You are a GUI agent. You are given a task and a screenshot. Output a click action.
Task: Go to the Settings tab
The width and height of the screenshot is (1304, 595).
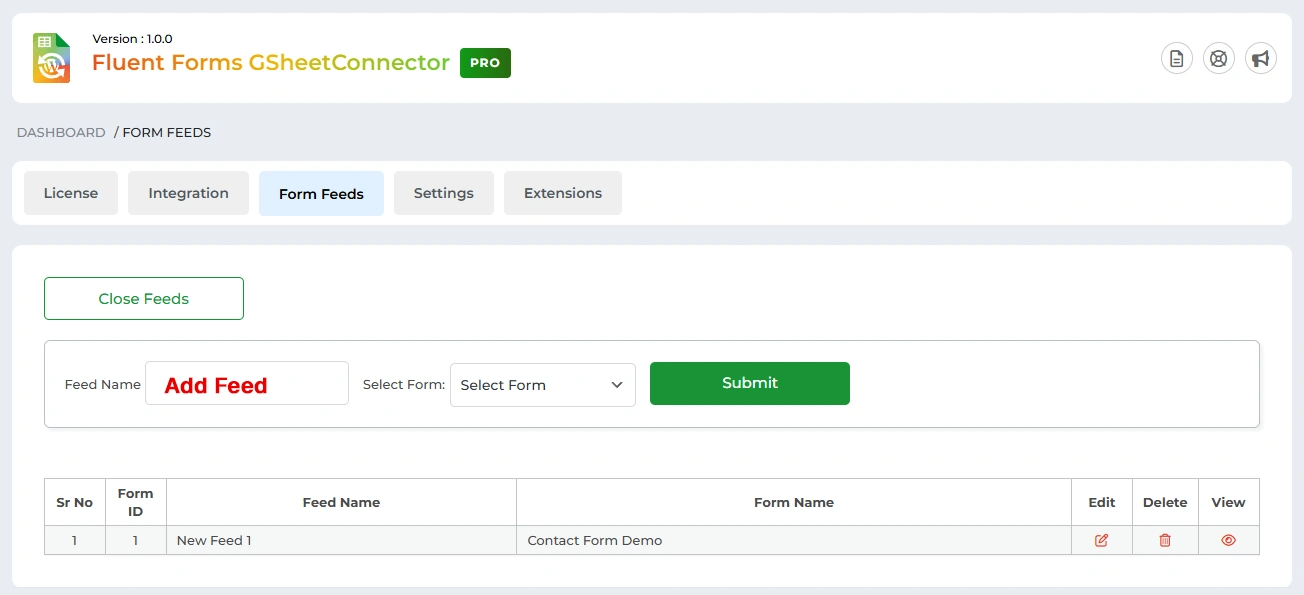(x=444, y=193)
